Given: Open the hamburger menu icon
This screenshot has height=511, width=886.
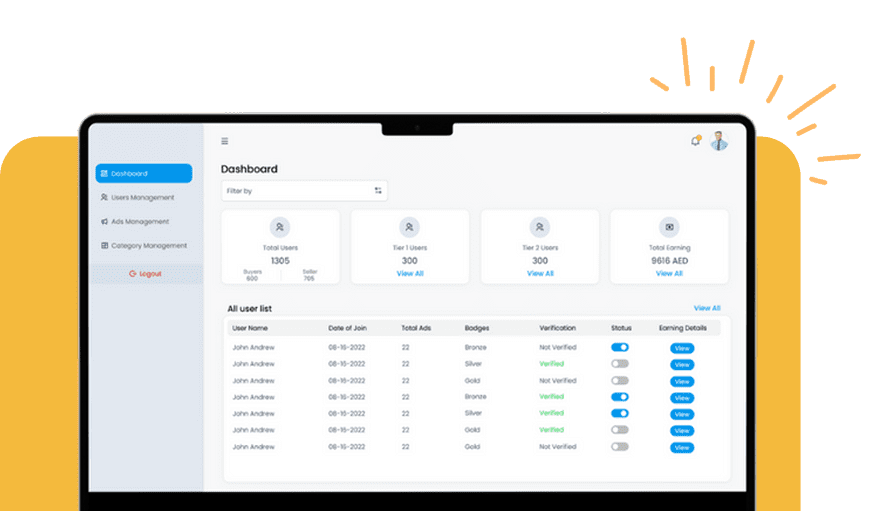Looking at the screenshot, I should pyautogui.click(x=225, y=141).
